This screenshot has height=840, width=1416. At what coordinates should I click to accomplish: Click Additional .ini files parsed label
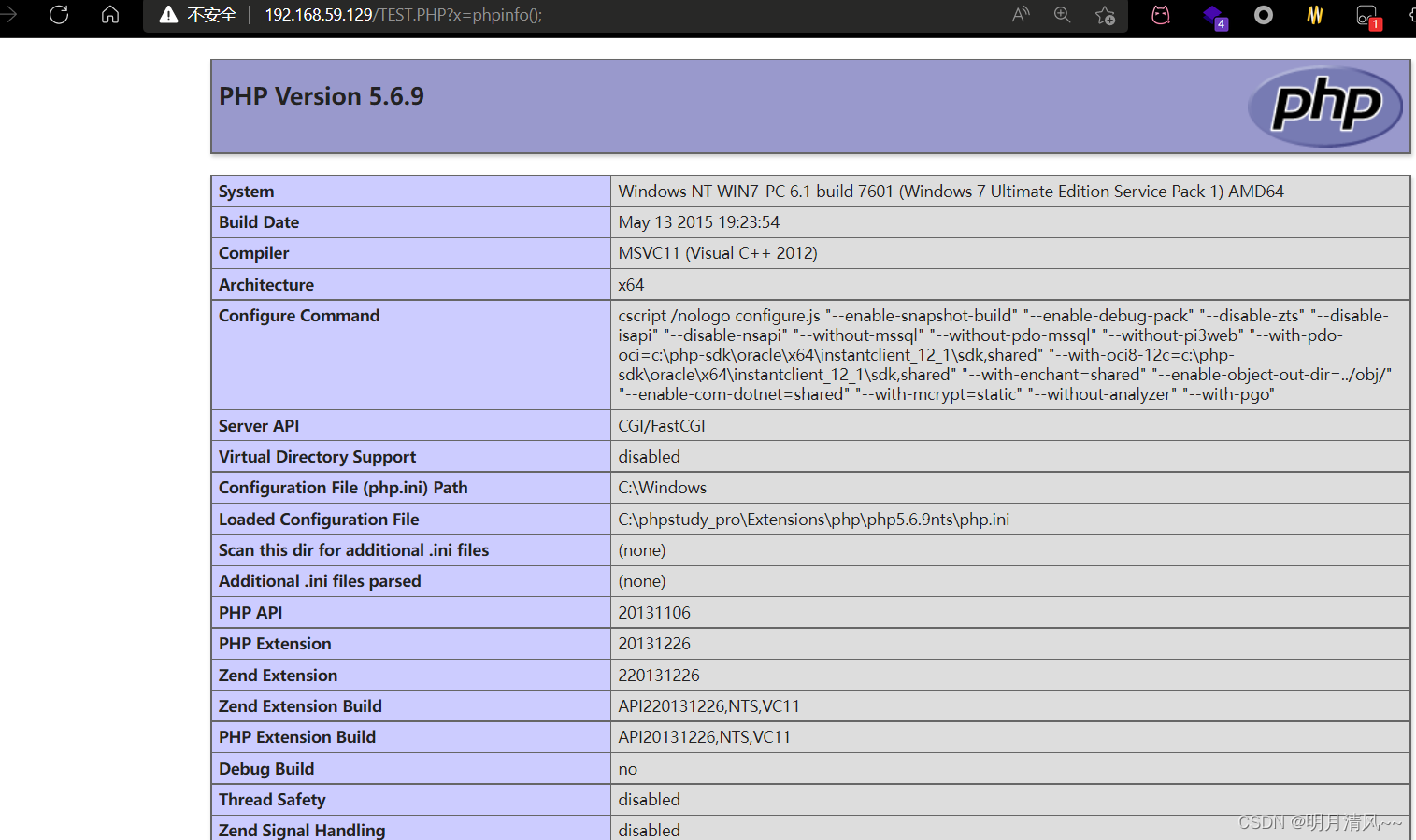click(320, 581)
